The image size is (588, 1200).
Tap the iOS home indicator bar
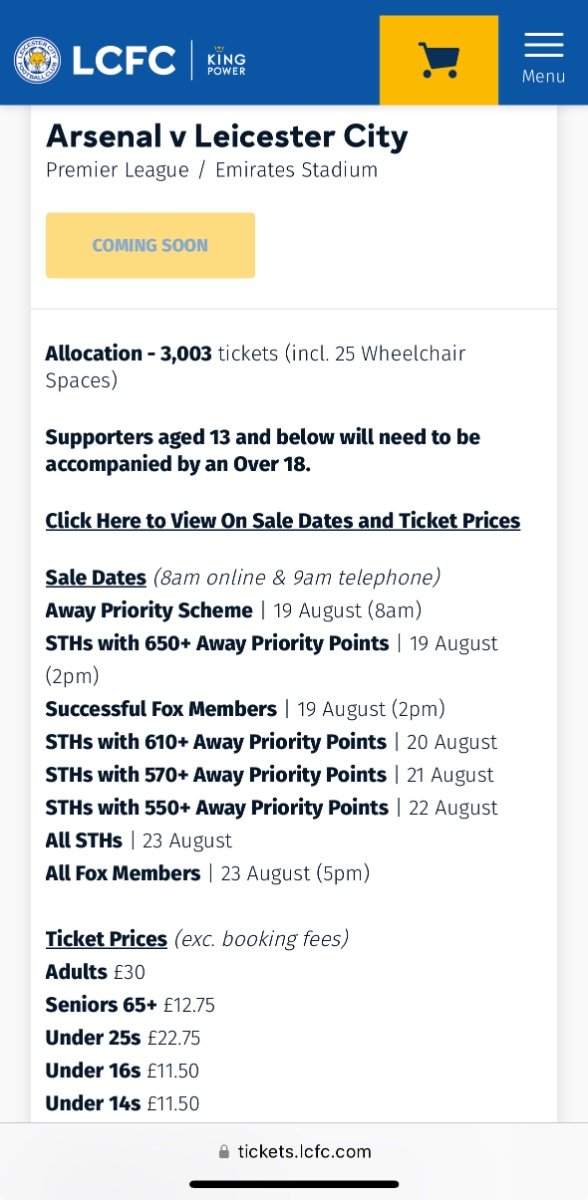pyautogui.click(x=294, y=1184)
